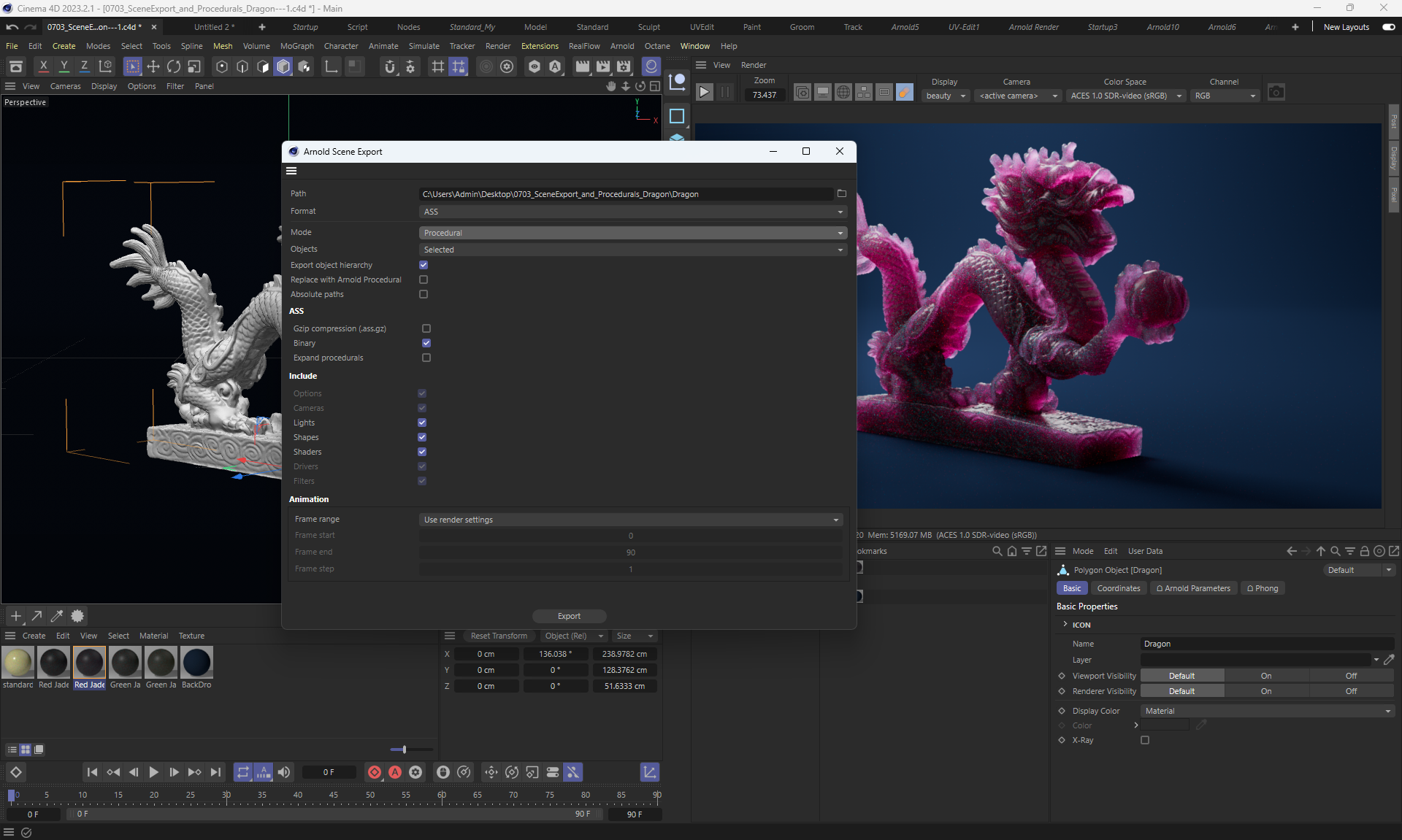Image resolution: width=1402 pixels, height=840 pixels.
Task: Select the BackDro material thumbnail
Action: pyautogui.click(x=196, y=663)
